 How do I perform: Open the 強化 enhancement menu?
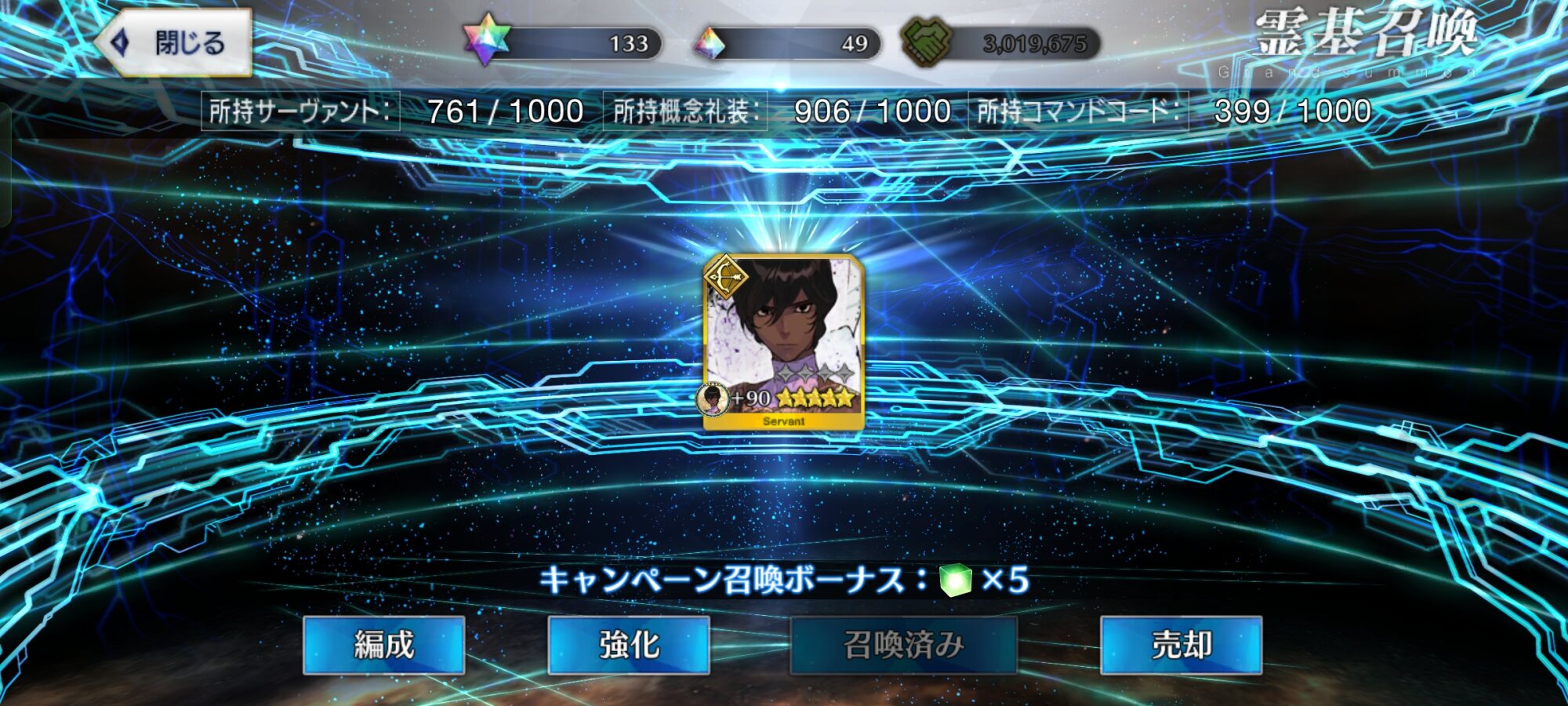(629, 645)
